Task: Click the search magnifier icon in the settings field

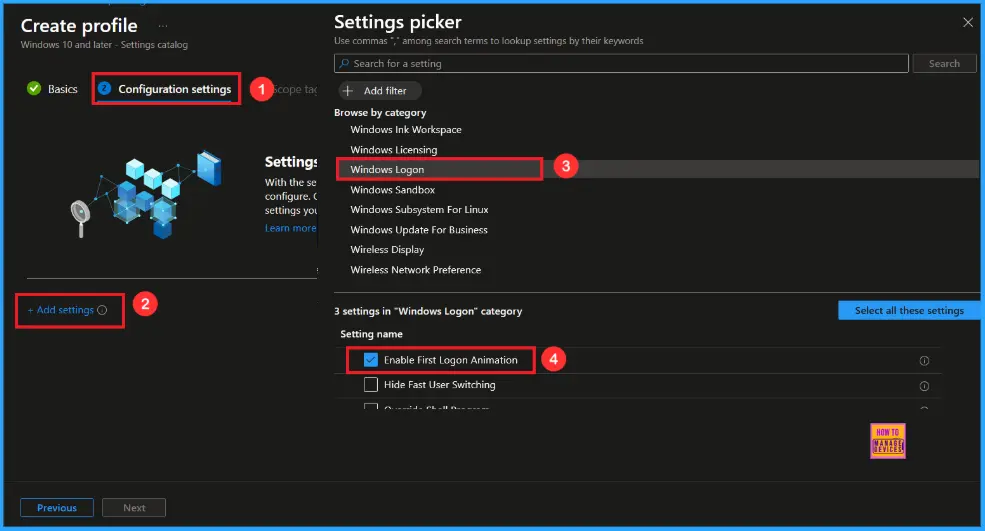Action: [x=344, y=64]
